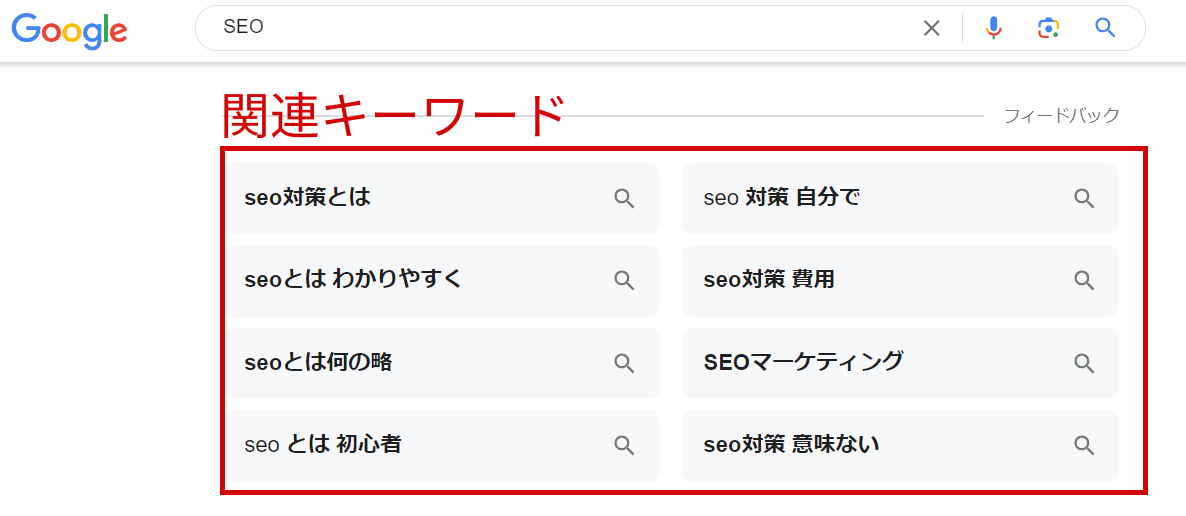Select related search seo 対策 自分で

pos(900,198)
